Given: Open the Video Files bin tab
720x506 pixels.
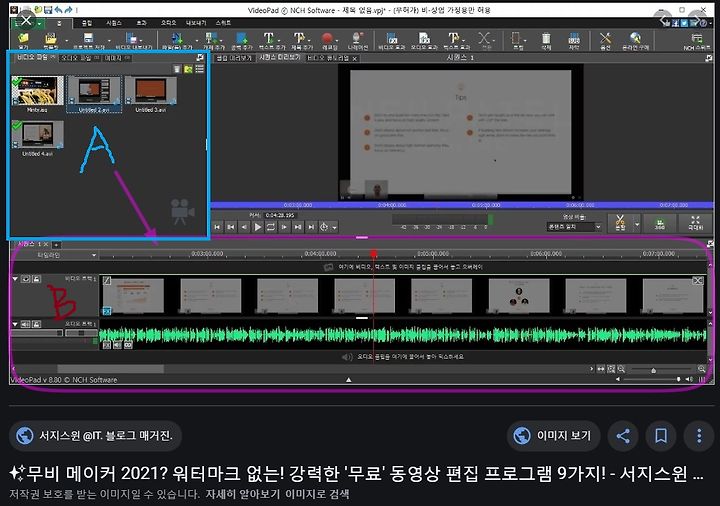Looking at the screenshot, I should point(35,58).
